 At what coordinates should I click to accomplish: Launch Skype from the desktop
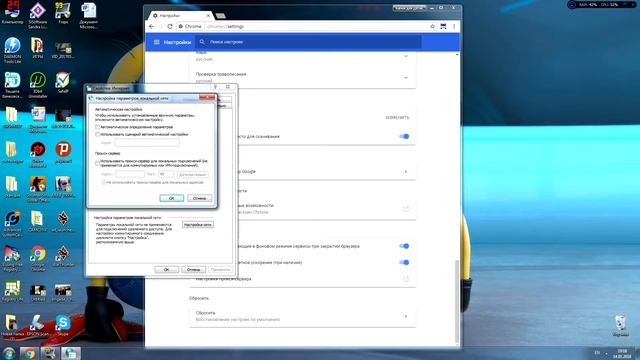point(63,325)
